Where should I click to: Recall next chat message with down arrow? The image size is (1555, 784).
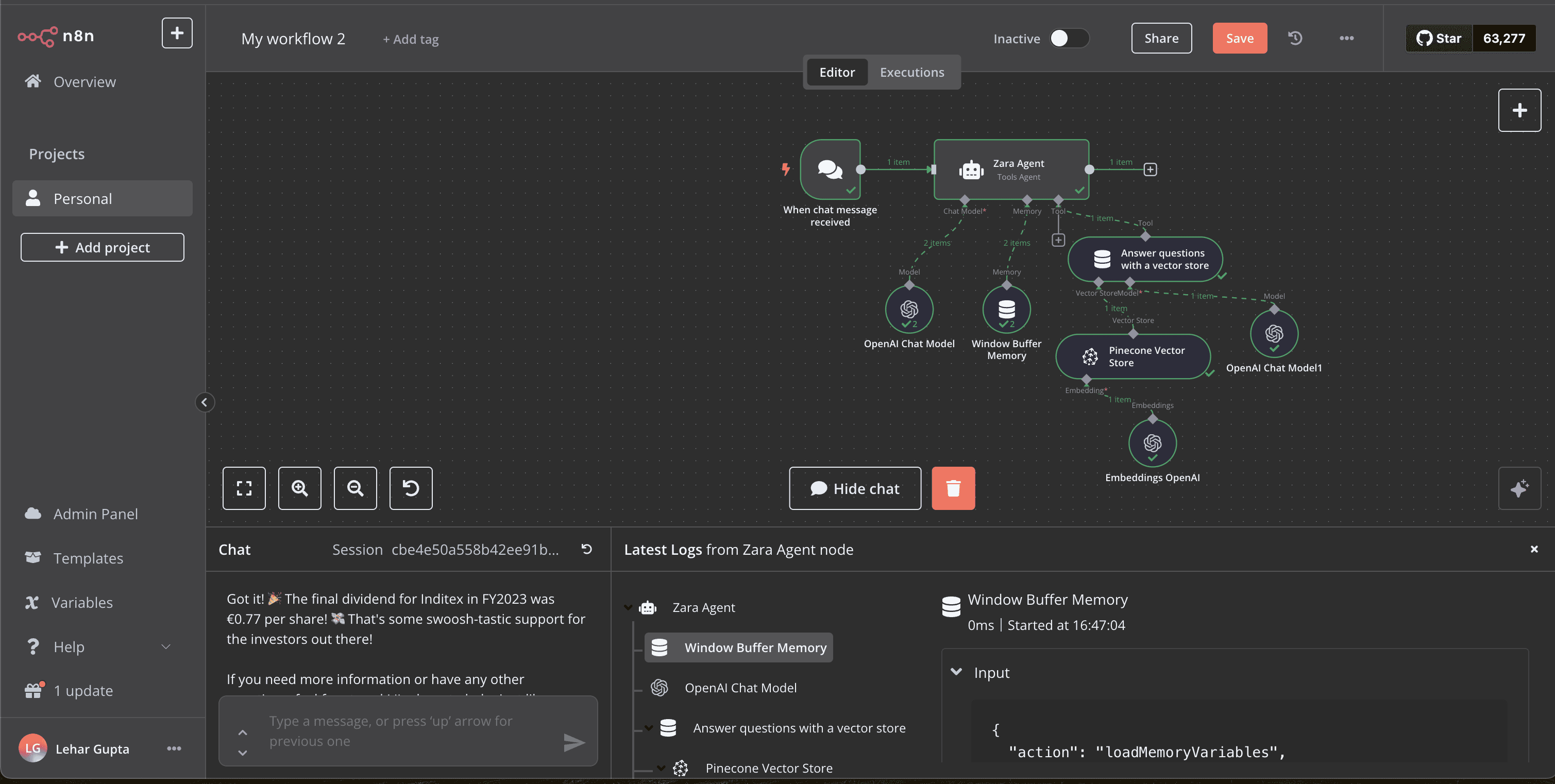243,753
